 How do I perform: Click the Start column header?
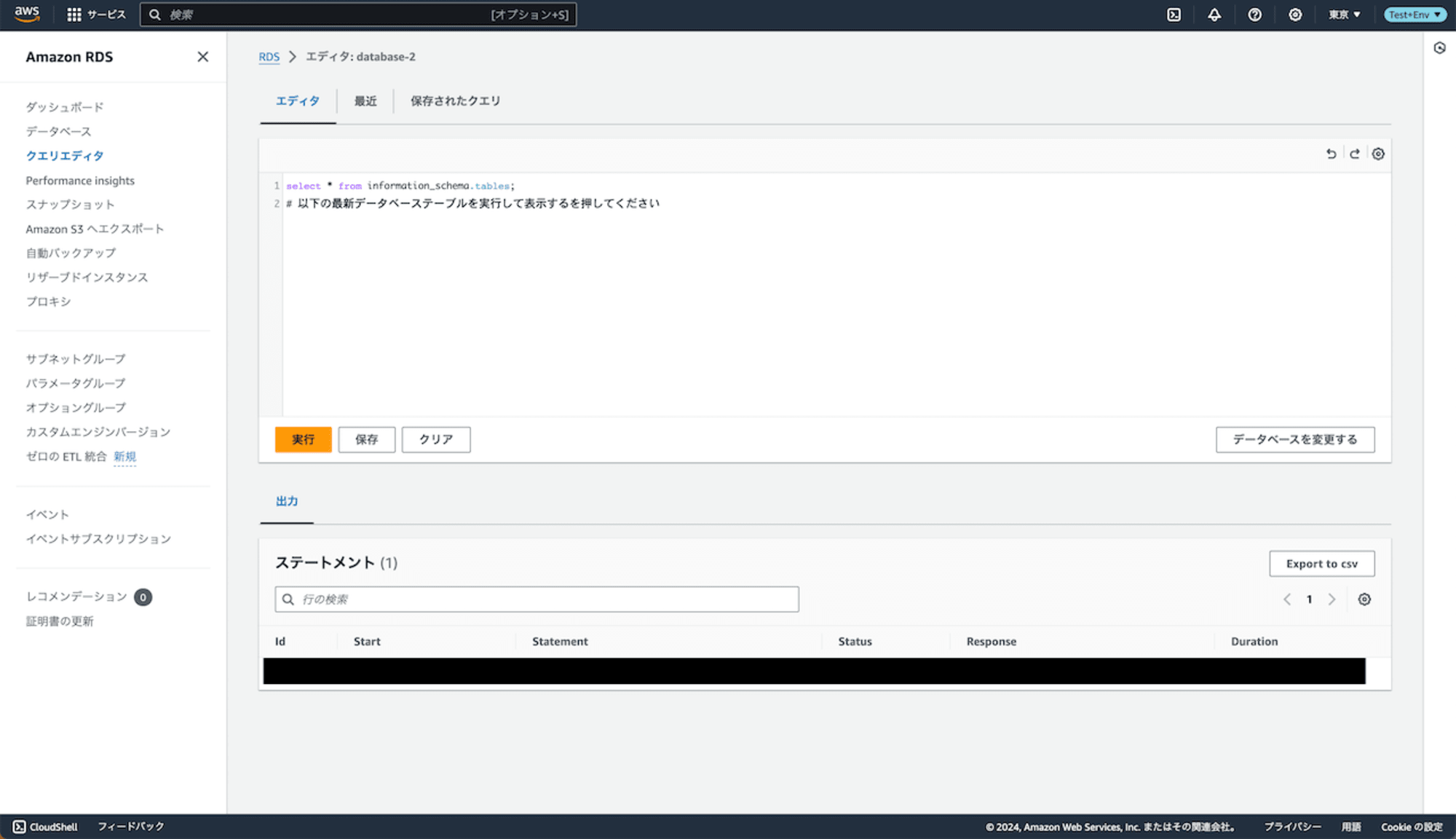pos(367,642)
